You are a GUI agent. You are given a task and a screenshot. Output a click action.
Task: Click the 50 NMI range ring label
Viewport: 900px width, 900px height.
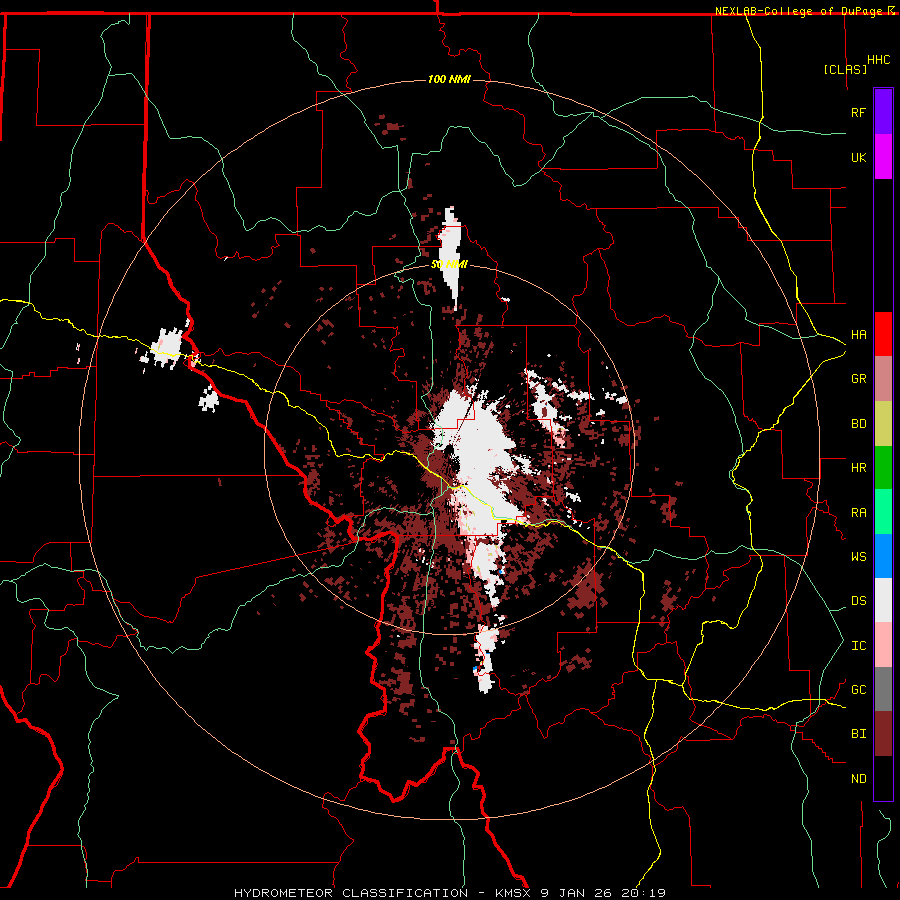449,264
